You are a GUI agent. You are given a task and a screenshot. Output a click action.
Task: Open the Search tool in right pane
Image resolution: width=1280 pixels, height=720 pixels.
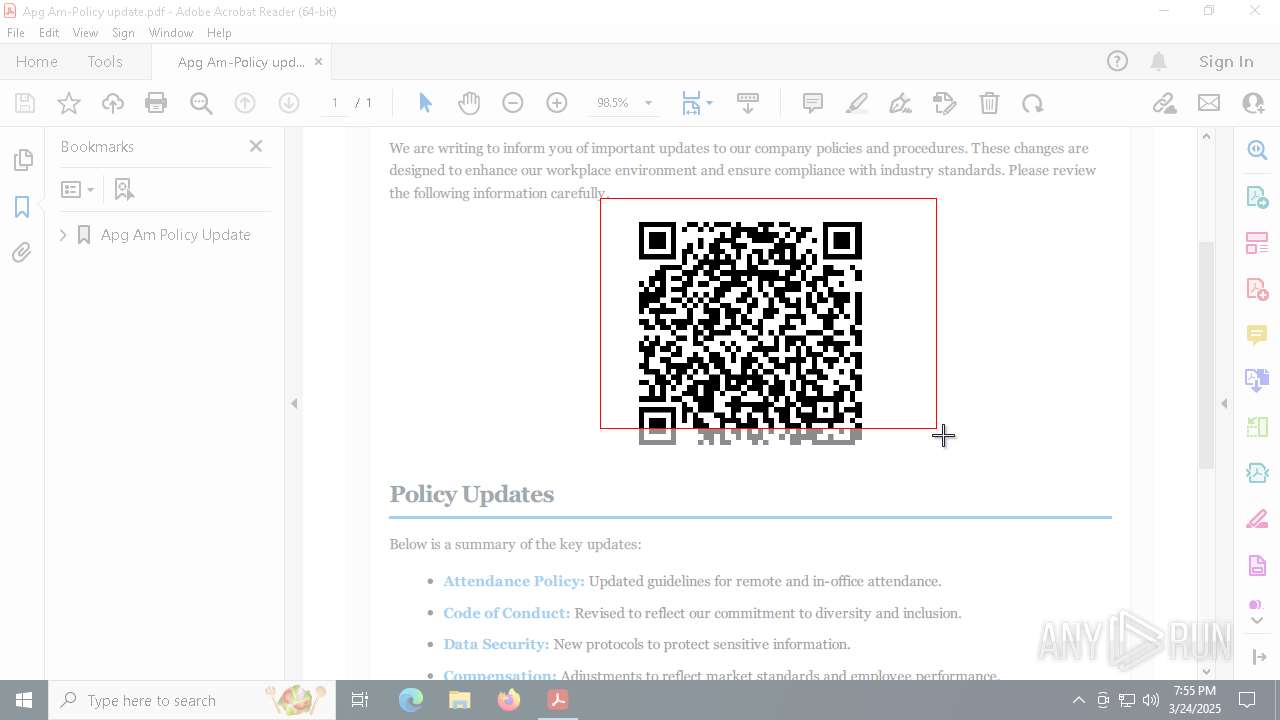[x=1257, y=150]
